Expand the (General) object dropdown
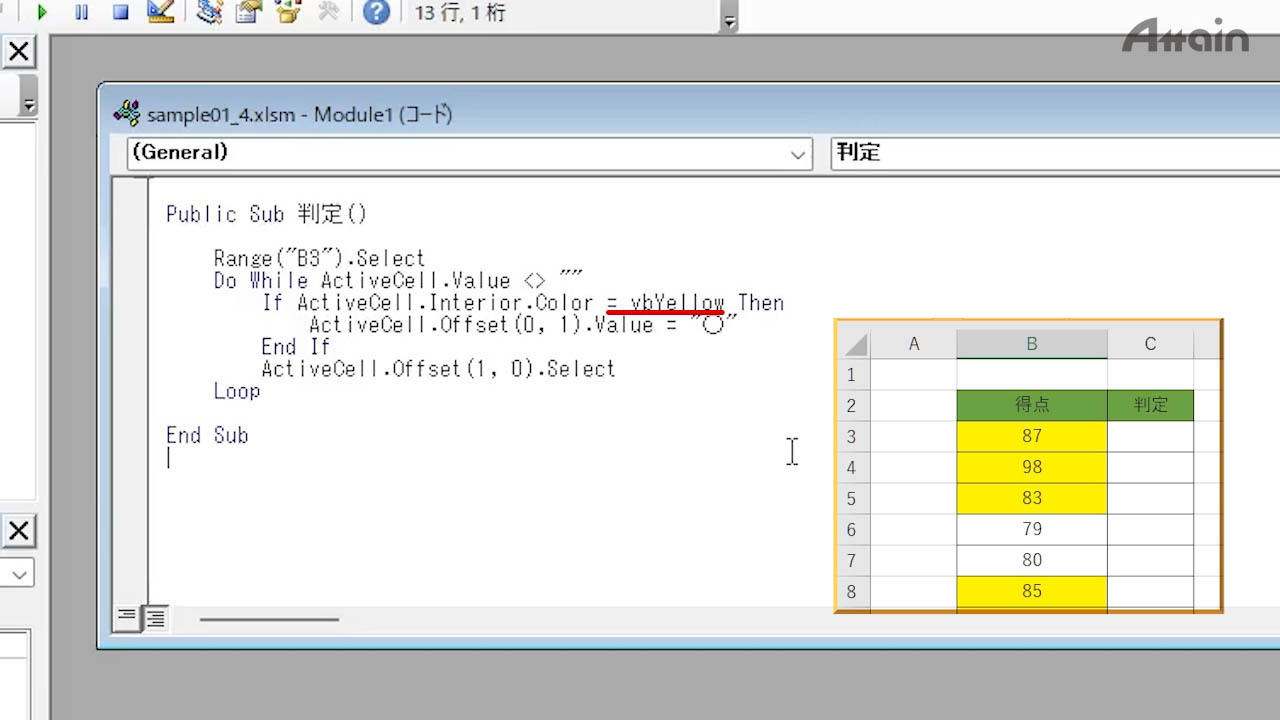 798,154
